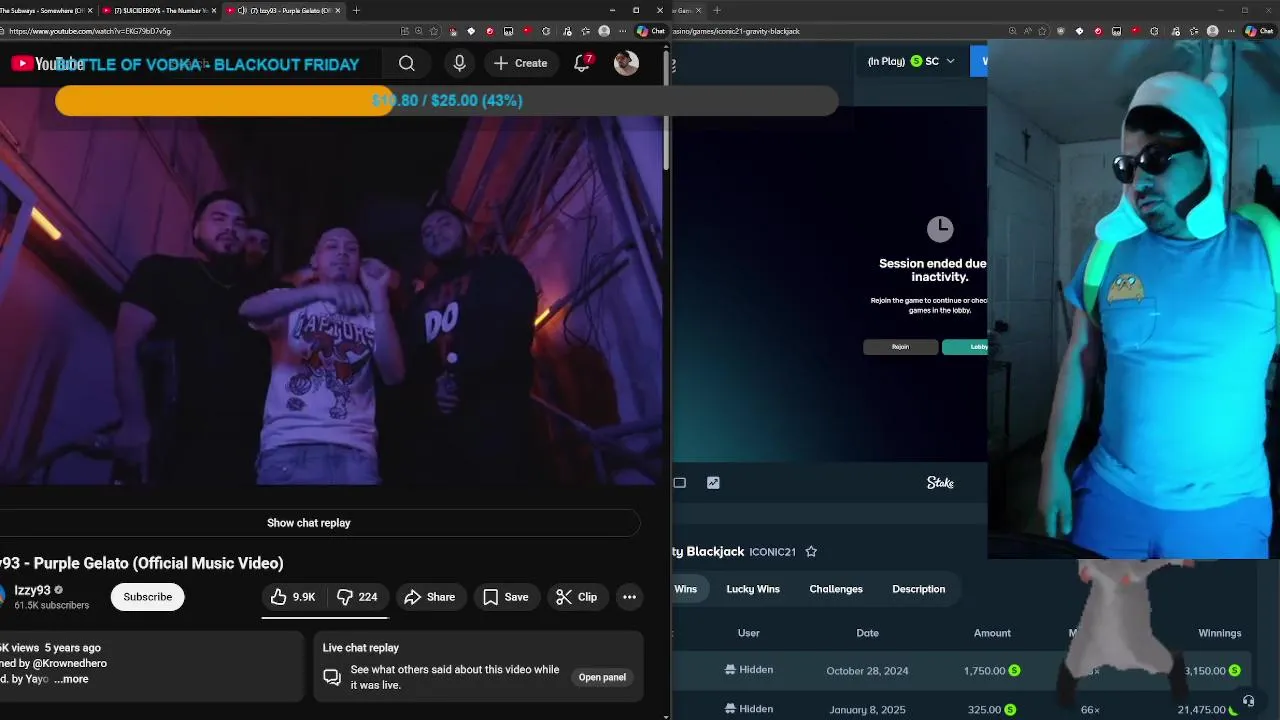Screen dimensions: 1280x720
Task: Click the Stake address bar URL
Action: click(x=738, y=31)
